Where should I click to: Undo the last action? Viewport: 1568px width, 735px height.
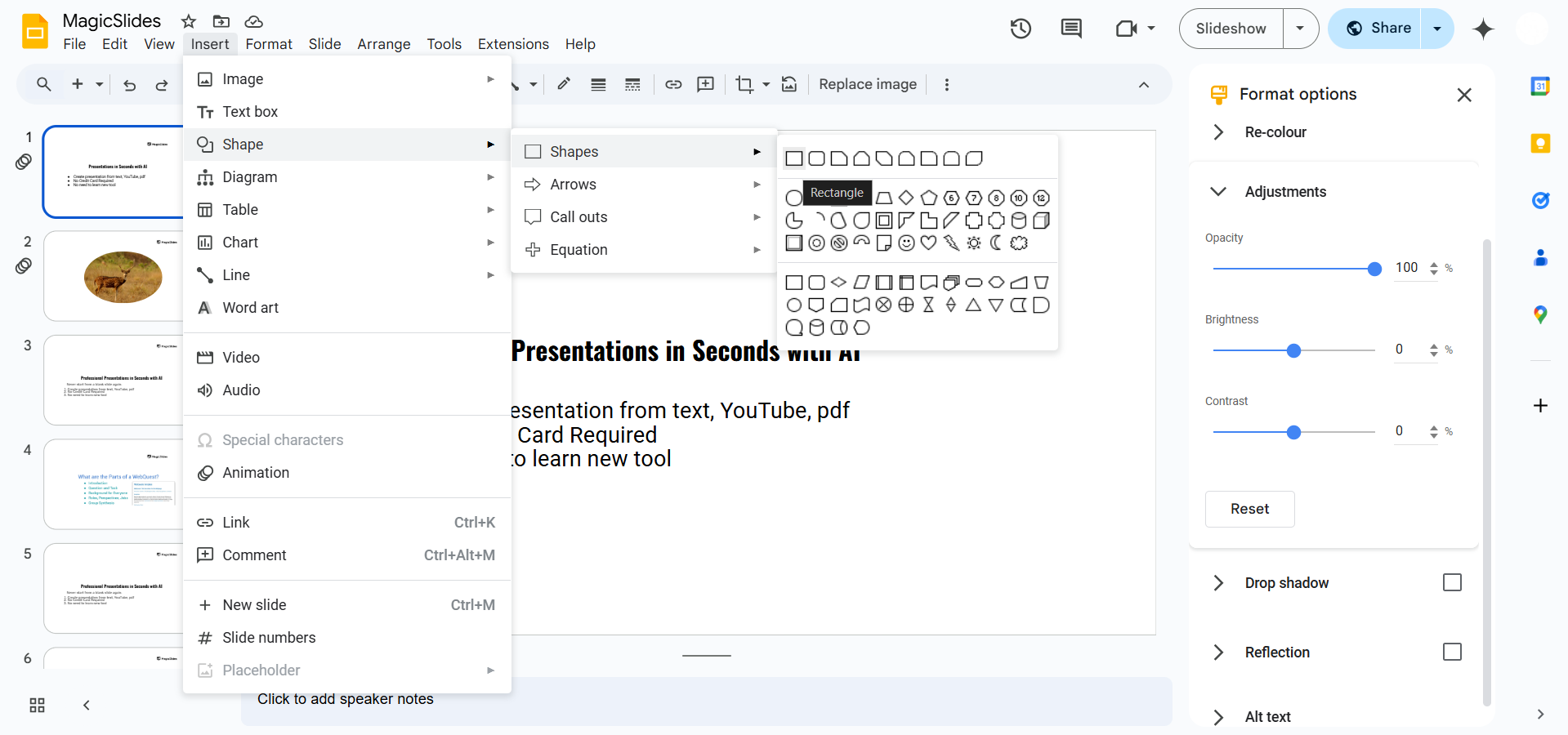pos(129,85)
